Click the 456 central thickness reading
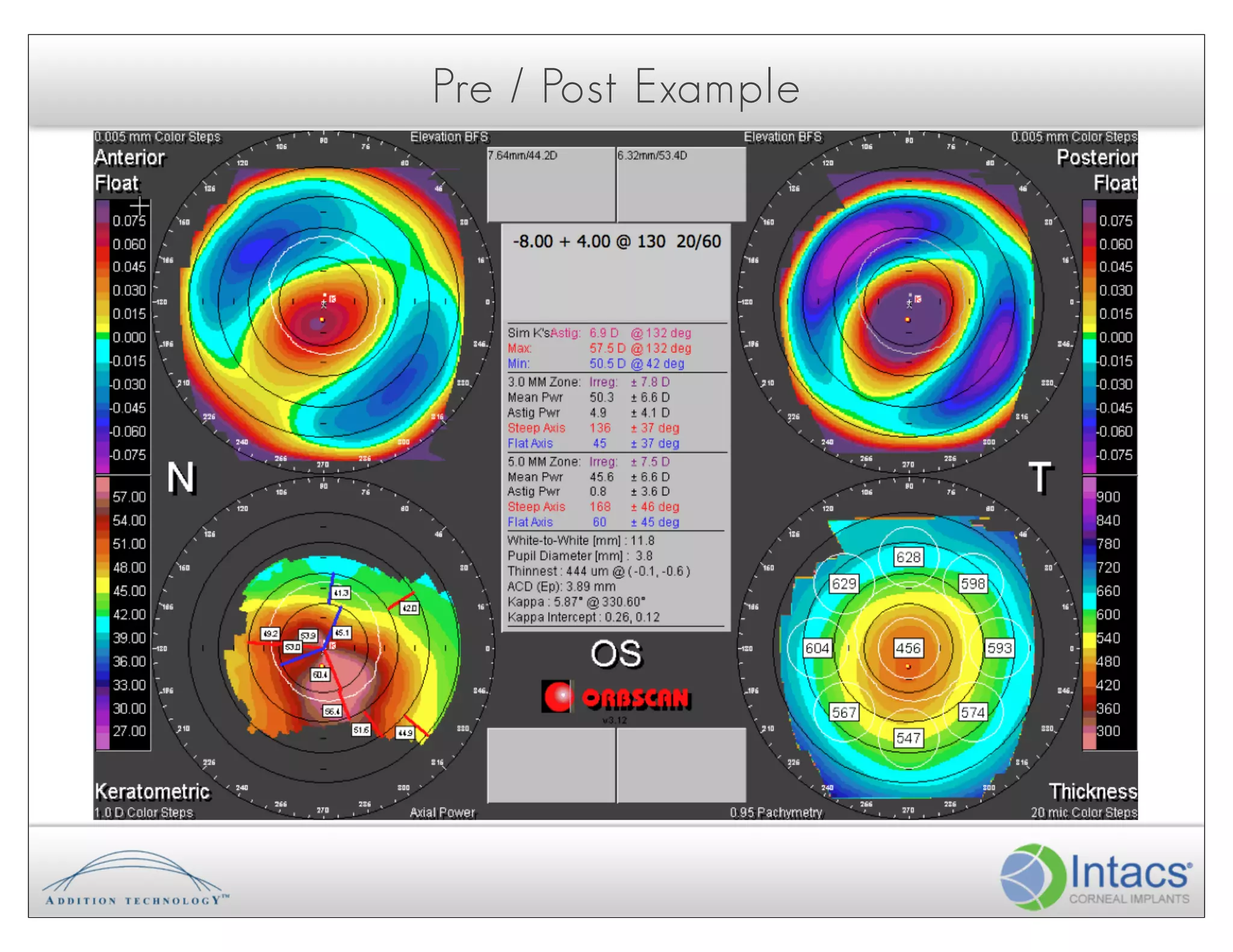This screenshot has height=952, width=1233. pyautogui.click(x=907, y=648)
